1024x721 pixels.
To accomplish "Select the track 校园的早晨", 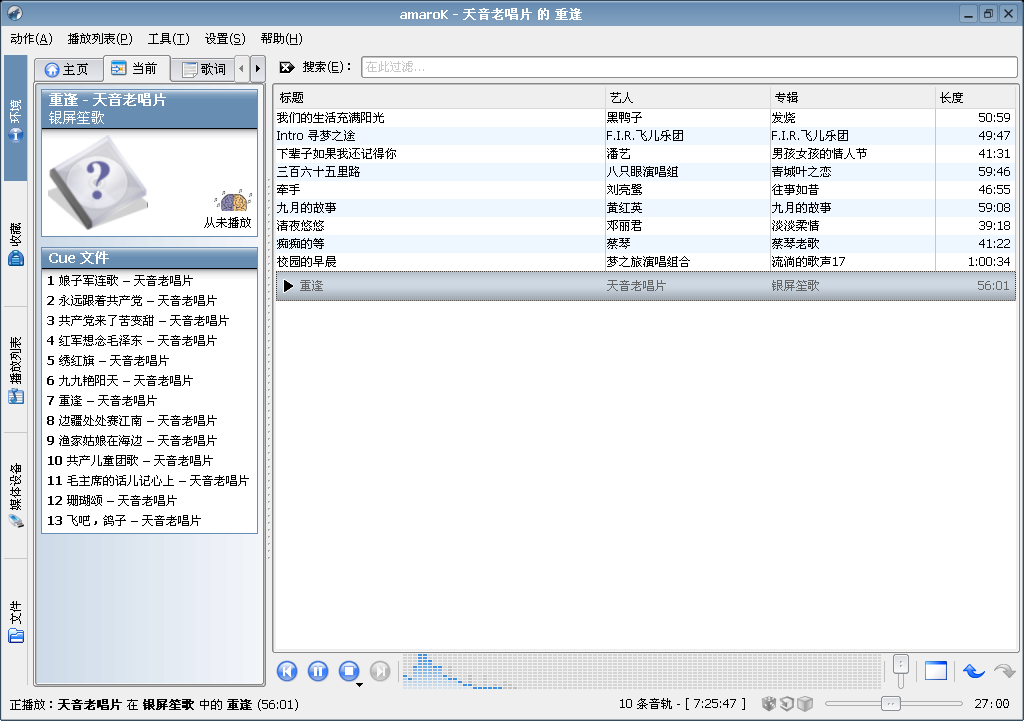I will coord(306,261).
